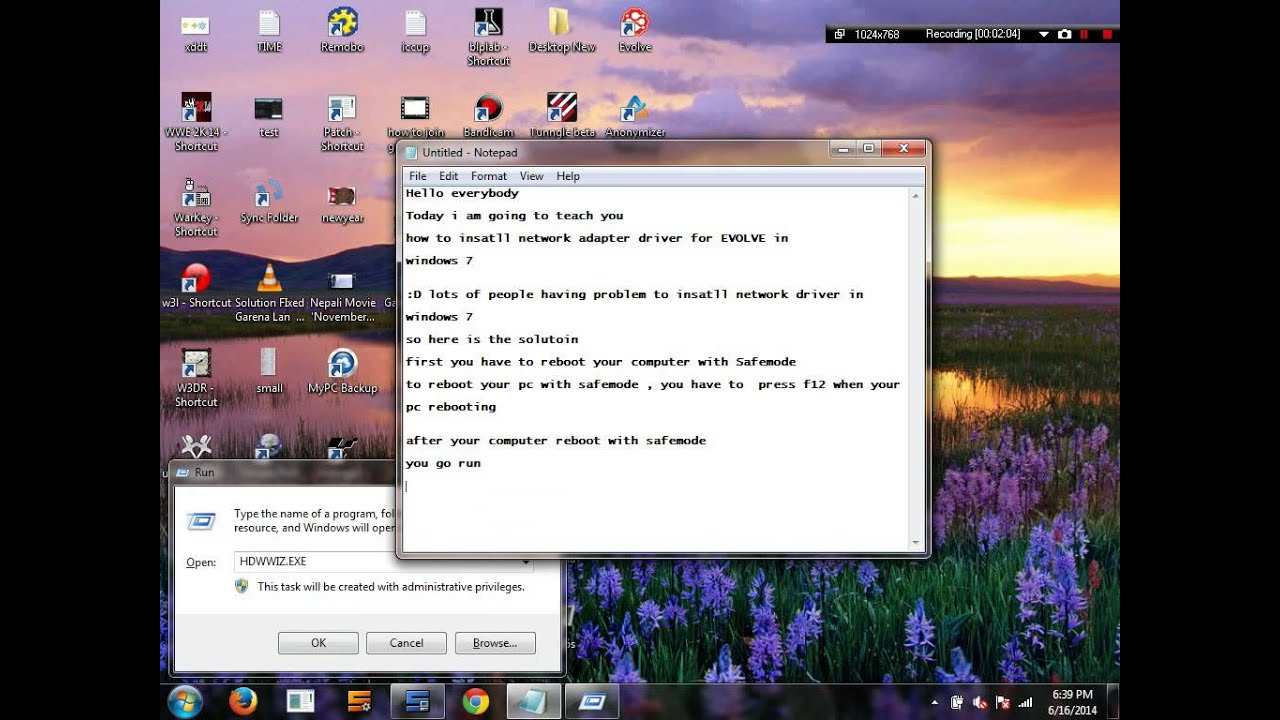Click OK in the Run dialog
Viewport: 1280px width, 720px height.
pos(318,643)
